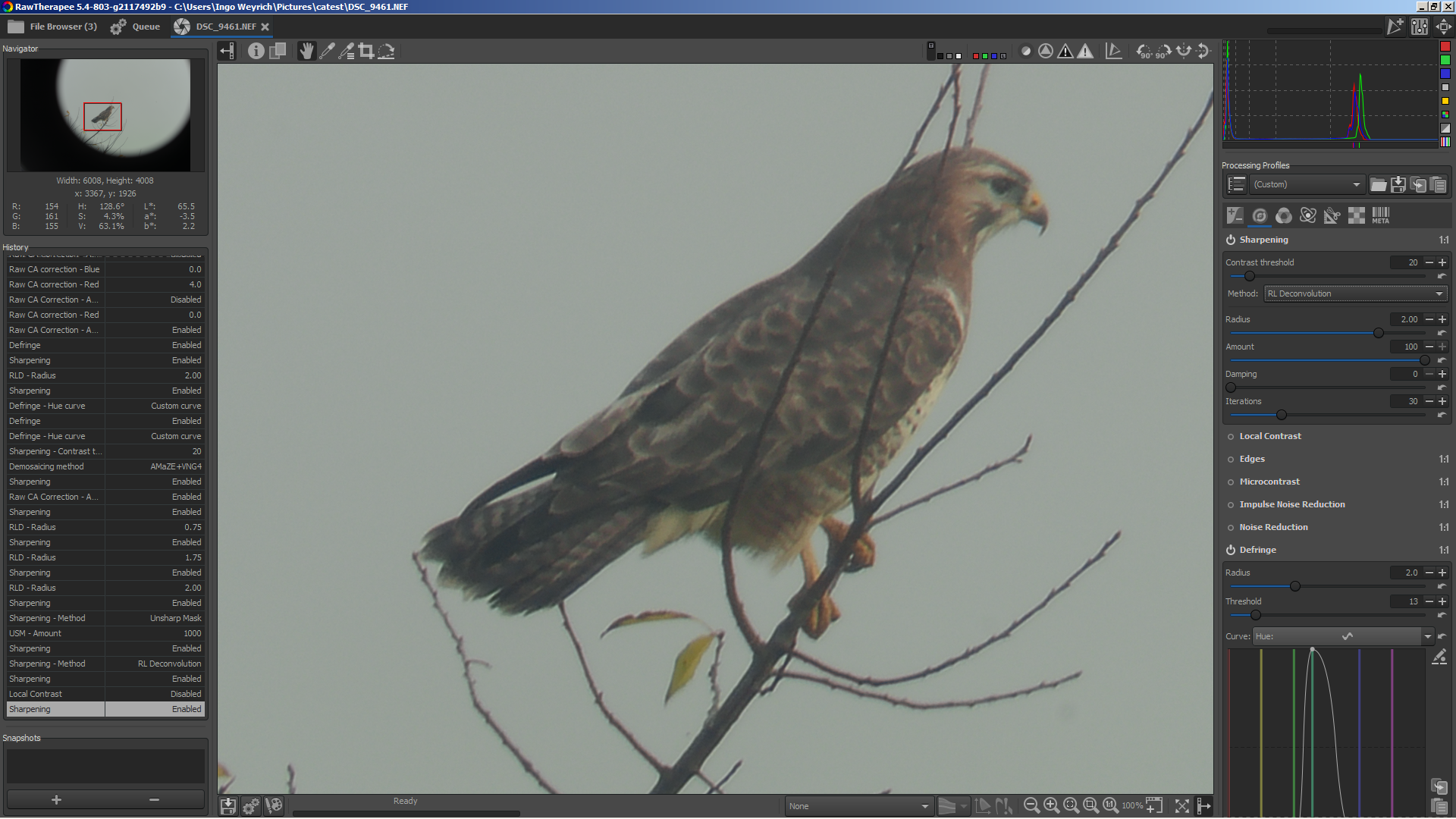Rotate image left 90 degrees

1144,51
